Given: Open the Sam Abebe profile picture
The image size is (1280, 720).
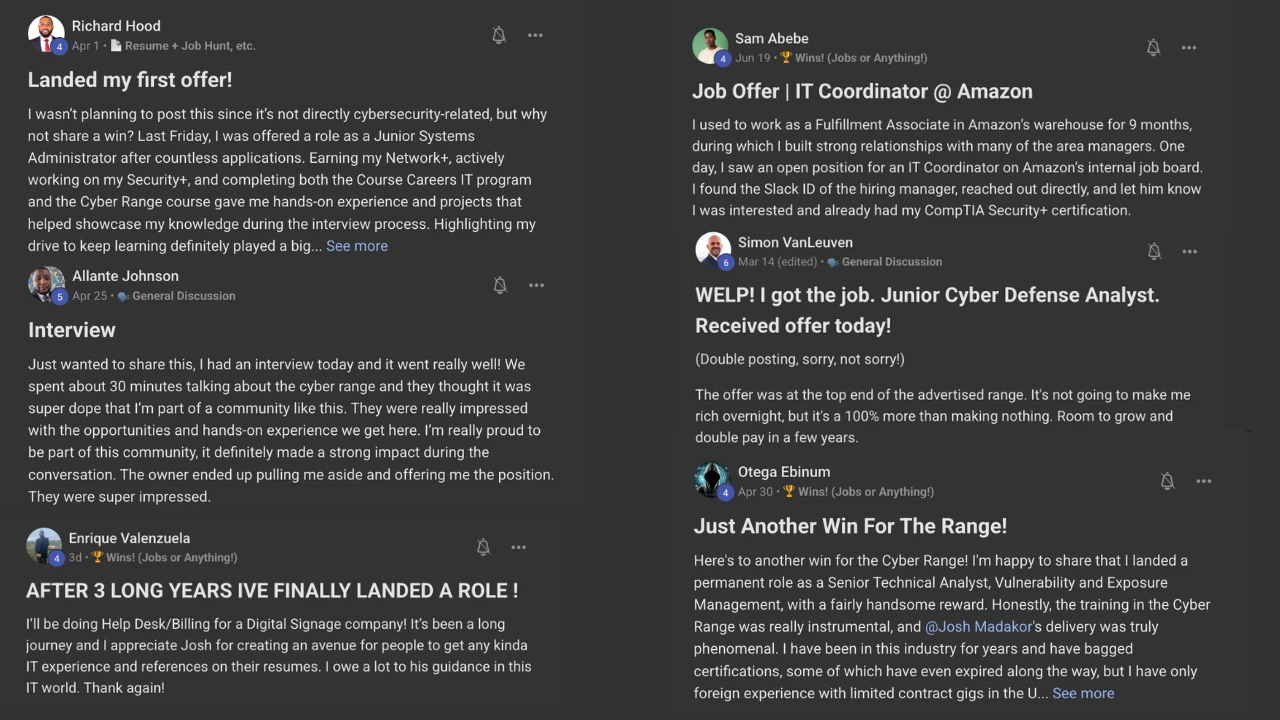Looking at the screenshot, I should coord(710,46).
